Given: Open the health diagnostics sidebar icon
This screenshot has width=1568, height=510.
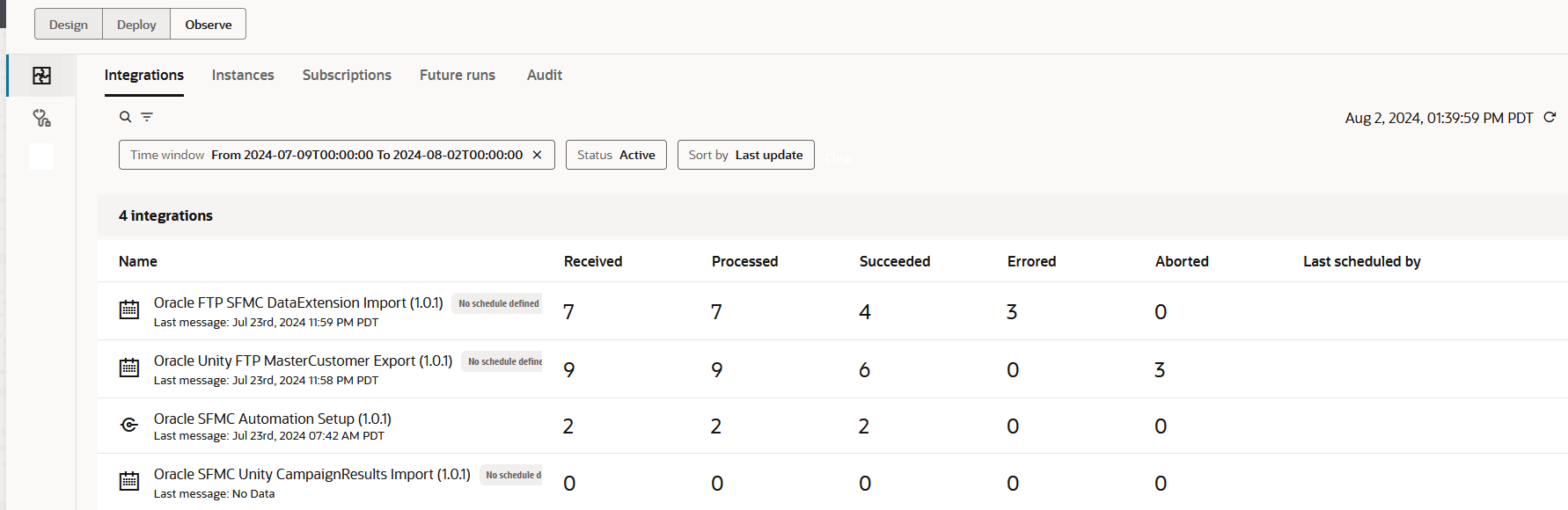Looking at the screenshot, I should [41, 118].
